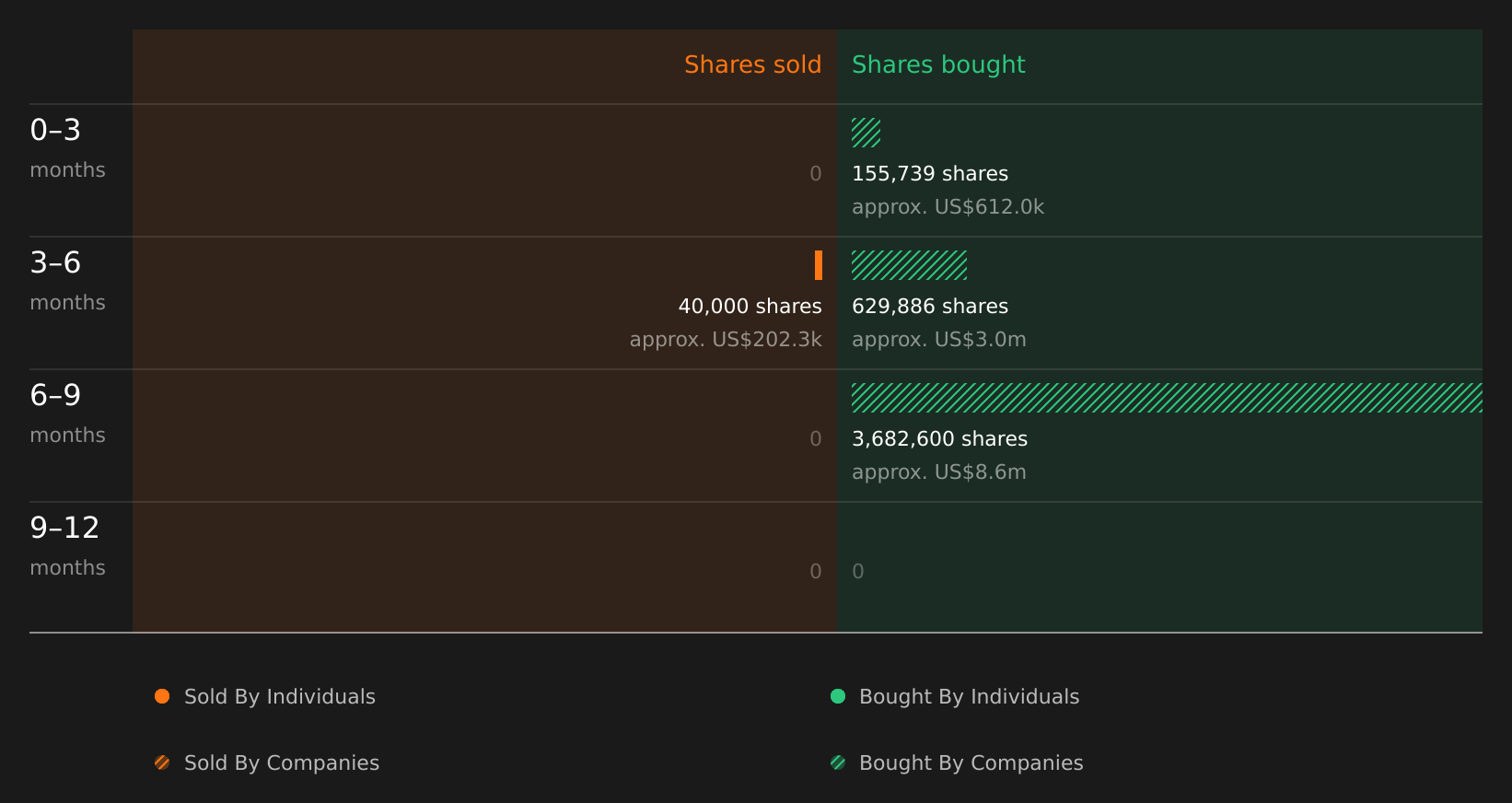Viewport: 1512px width, 803px height.
Task: Click the approx. US$612.0k amount
Action: 948,206
